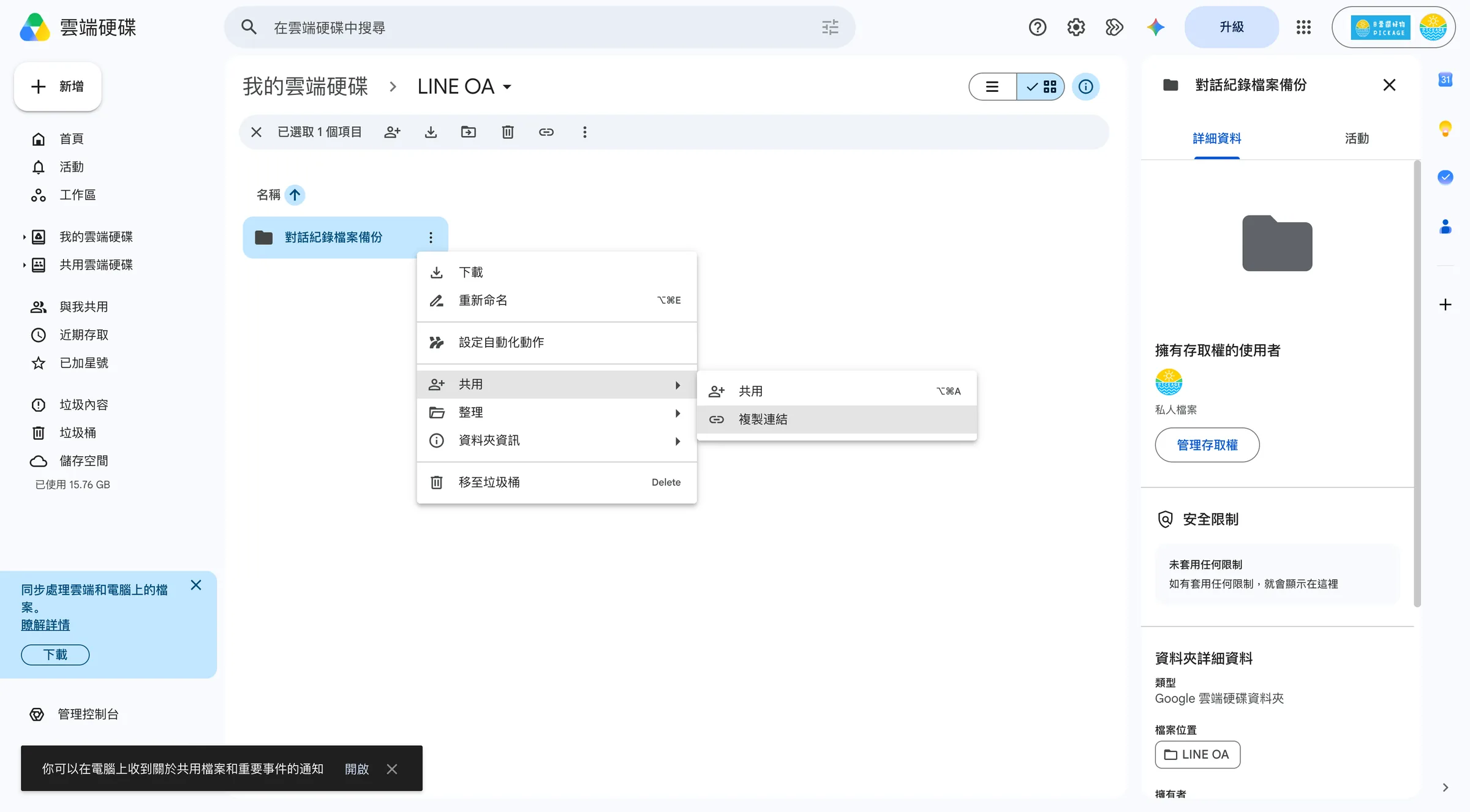Expand the side panel chevron
The height and width of the screenshot is (812, 1470).
(1445, 788)
